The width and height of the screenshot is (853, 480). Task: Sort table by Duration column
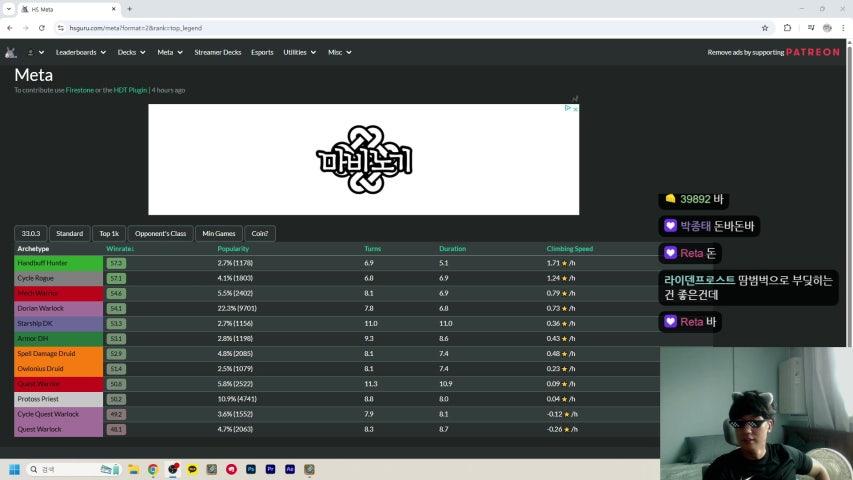[x=453, y=249]
